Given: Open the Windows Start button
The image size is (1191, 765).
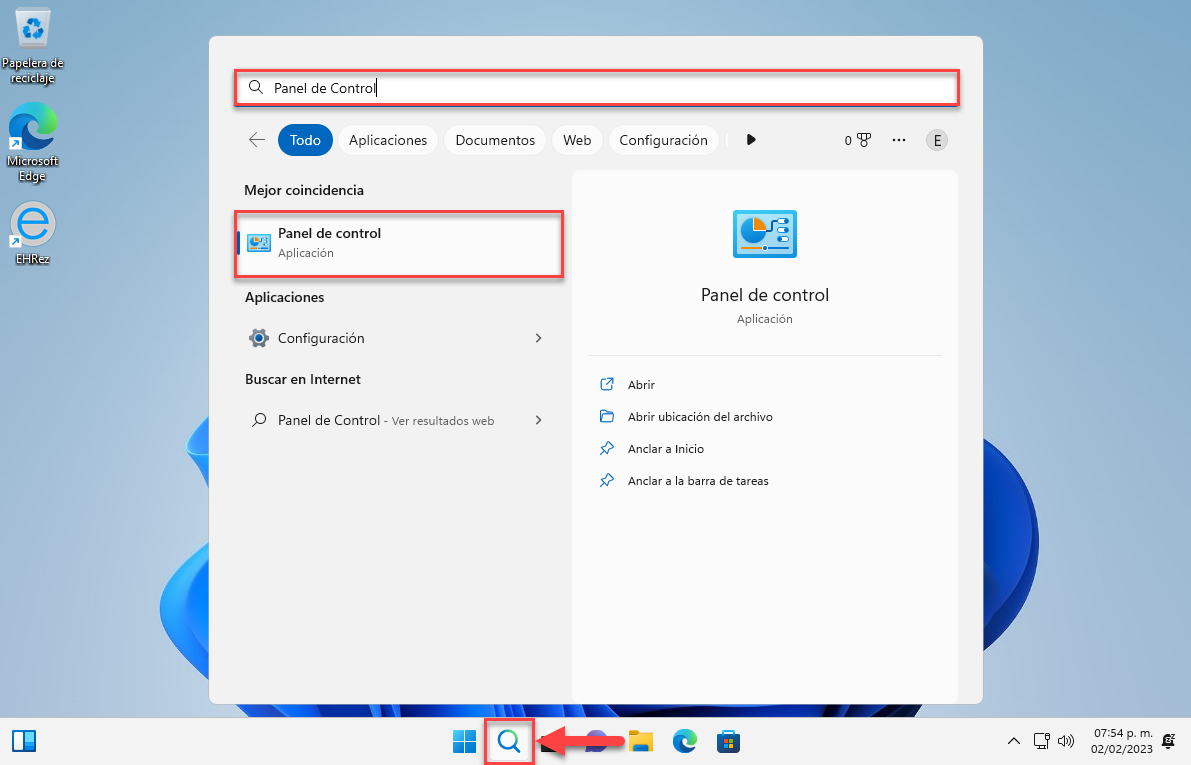Looking at the screenshot, I should pos(464,741).
